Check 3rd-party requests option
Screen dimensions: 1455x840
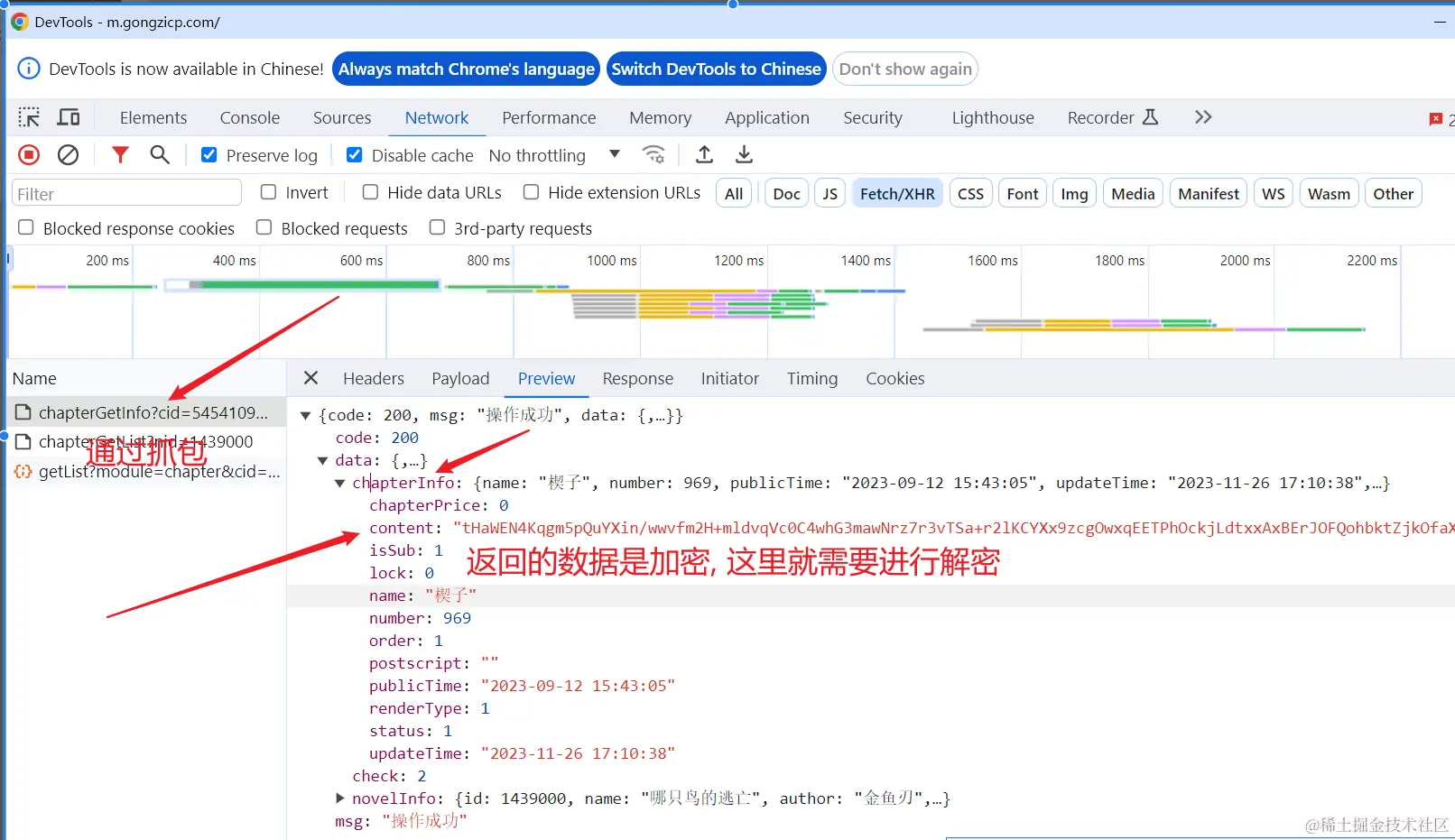point(437,227)
